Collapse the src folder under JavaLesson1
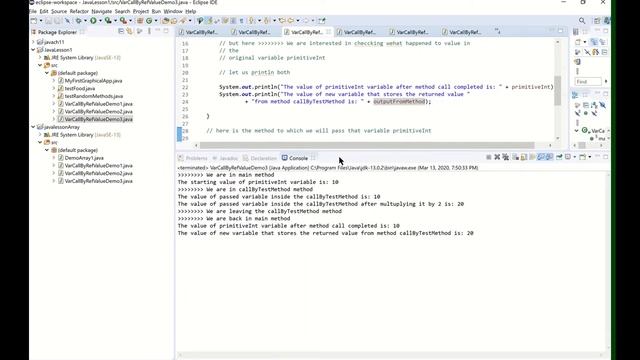Image resolution: width=640 pixels, height=360 pixels. (40, 65)
